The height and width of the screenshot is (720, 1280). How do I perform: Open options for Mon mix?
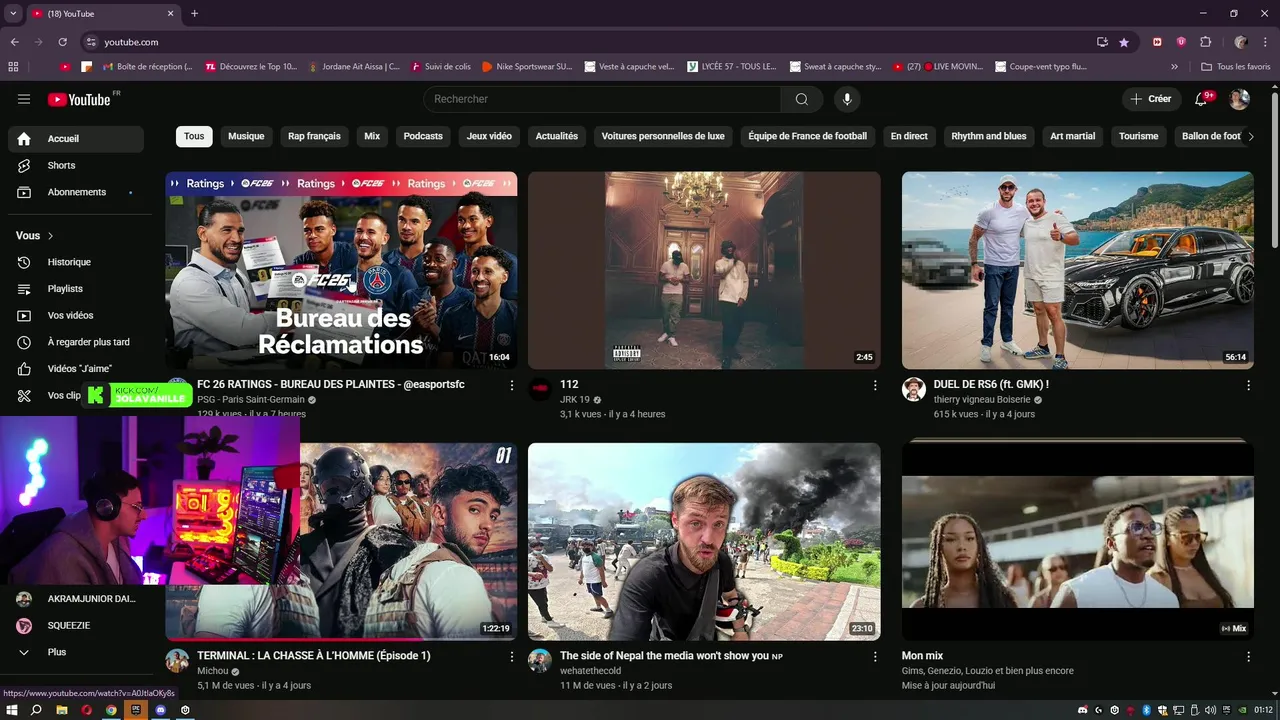pos(1248,657)
